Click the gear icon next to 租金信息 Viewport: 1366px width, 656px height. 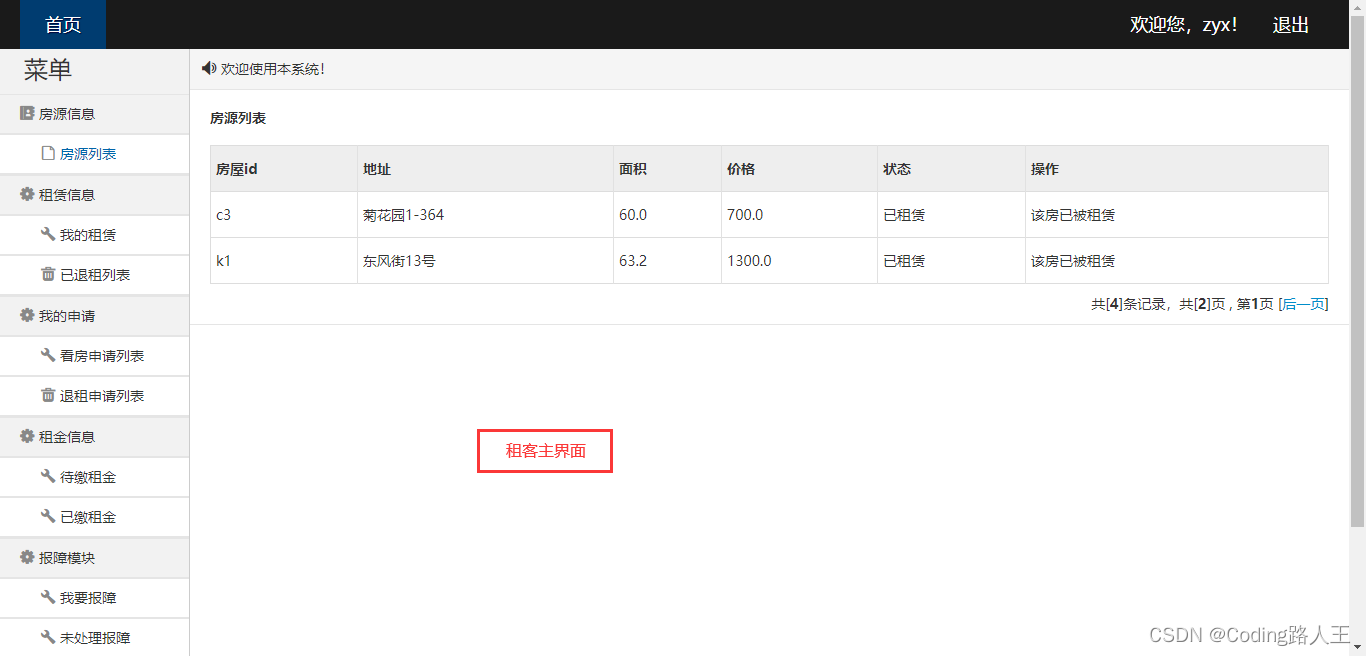(27, 436)
